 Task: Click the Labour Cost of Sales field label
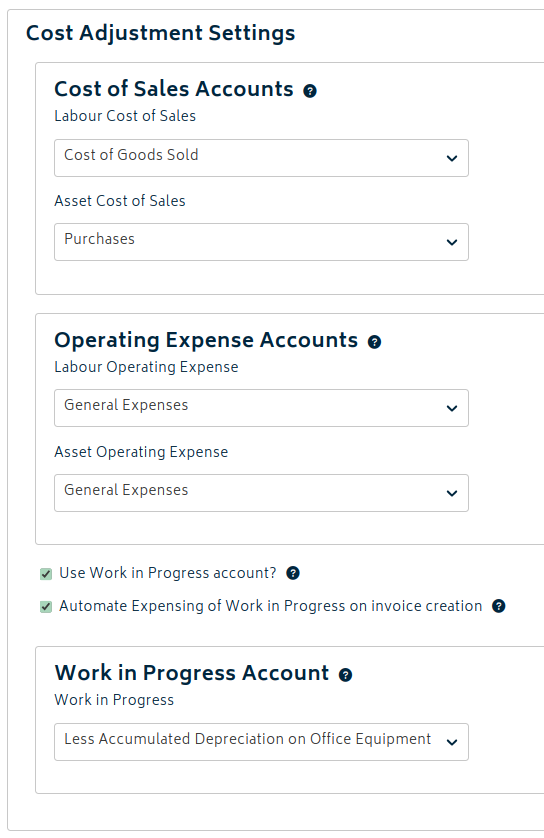coord(125,116)
